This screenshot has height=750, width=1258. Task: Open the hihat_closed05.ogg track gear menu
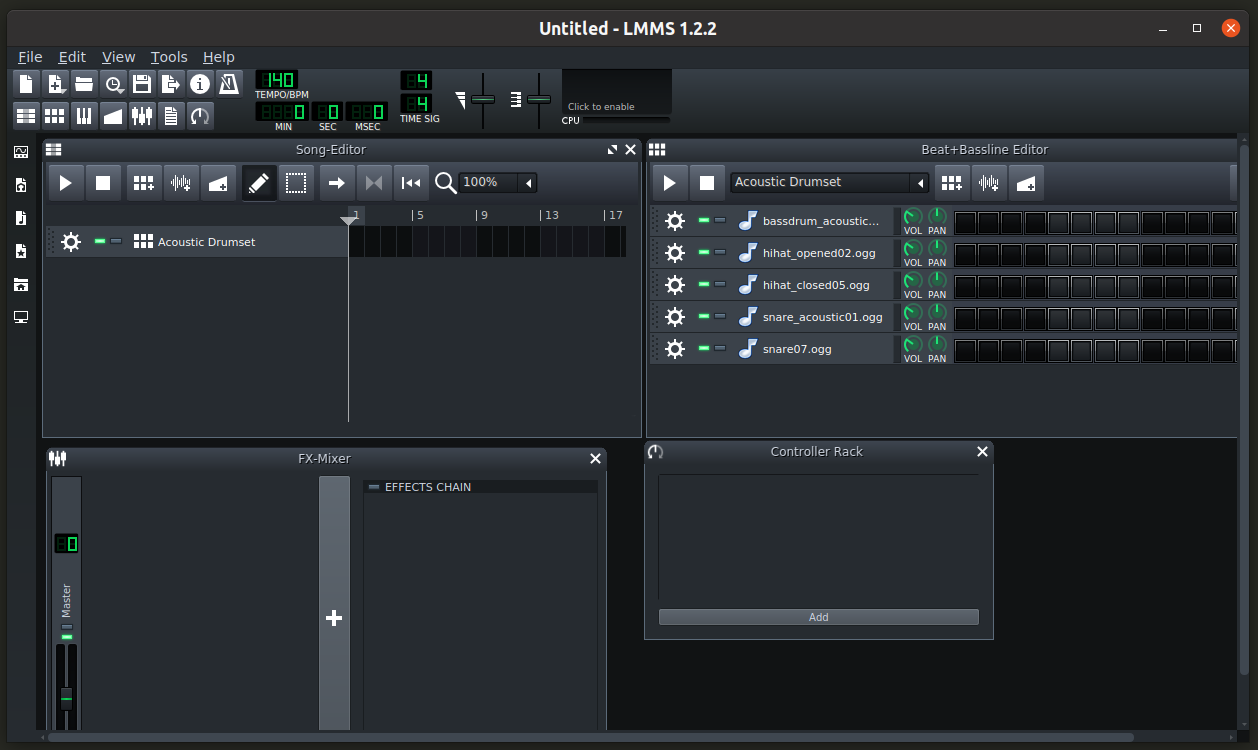pos(675,285)
